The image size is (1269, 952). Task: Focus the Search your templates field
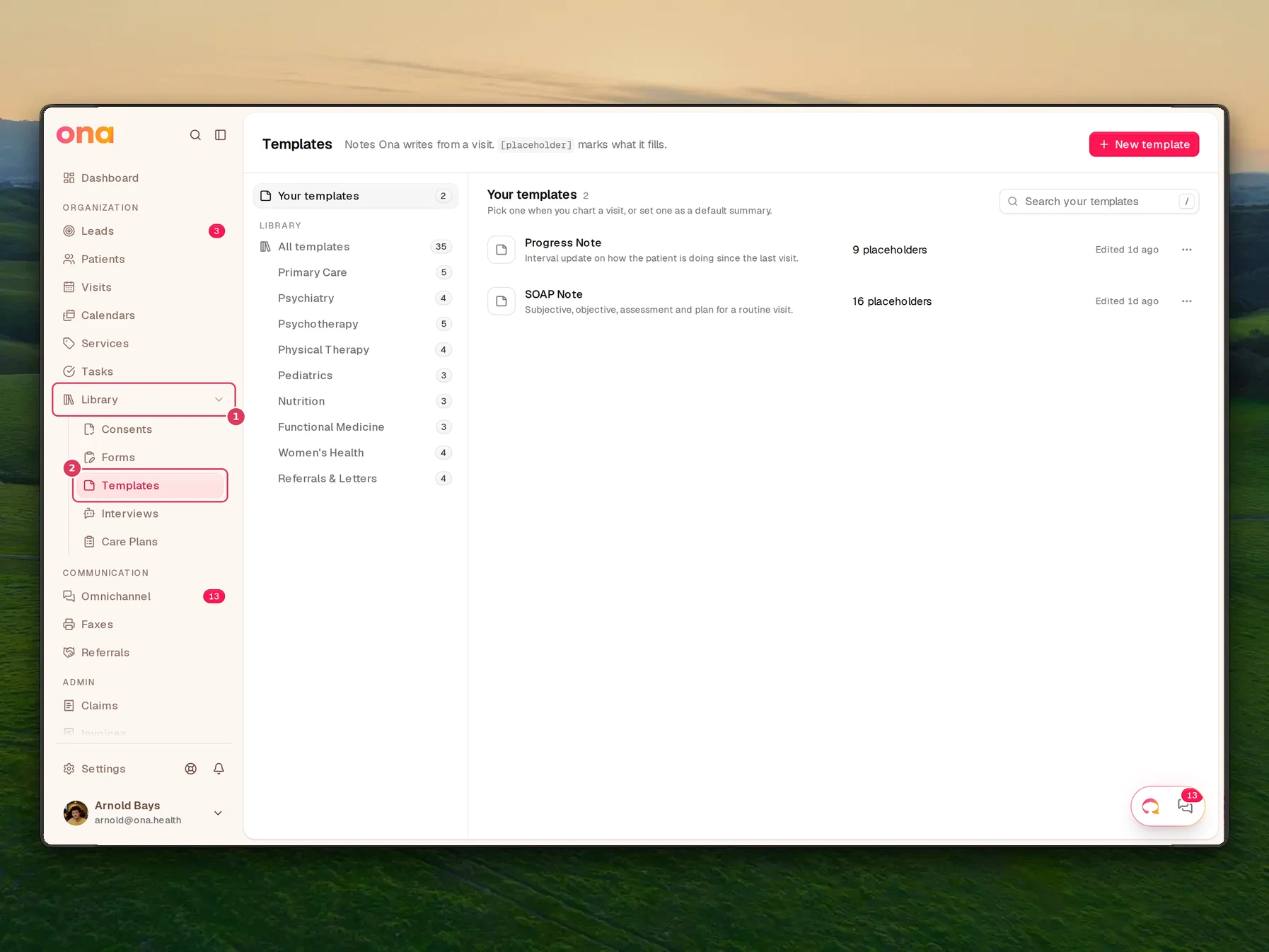[x=1099, y=202]
